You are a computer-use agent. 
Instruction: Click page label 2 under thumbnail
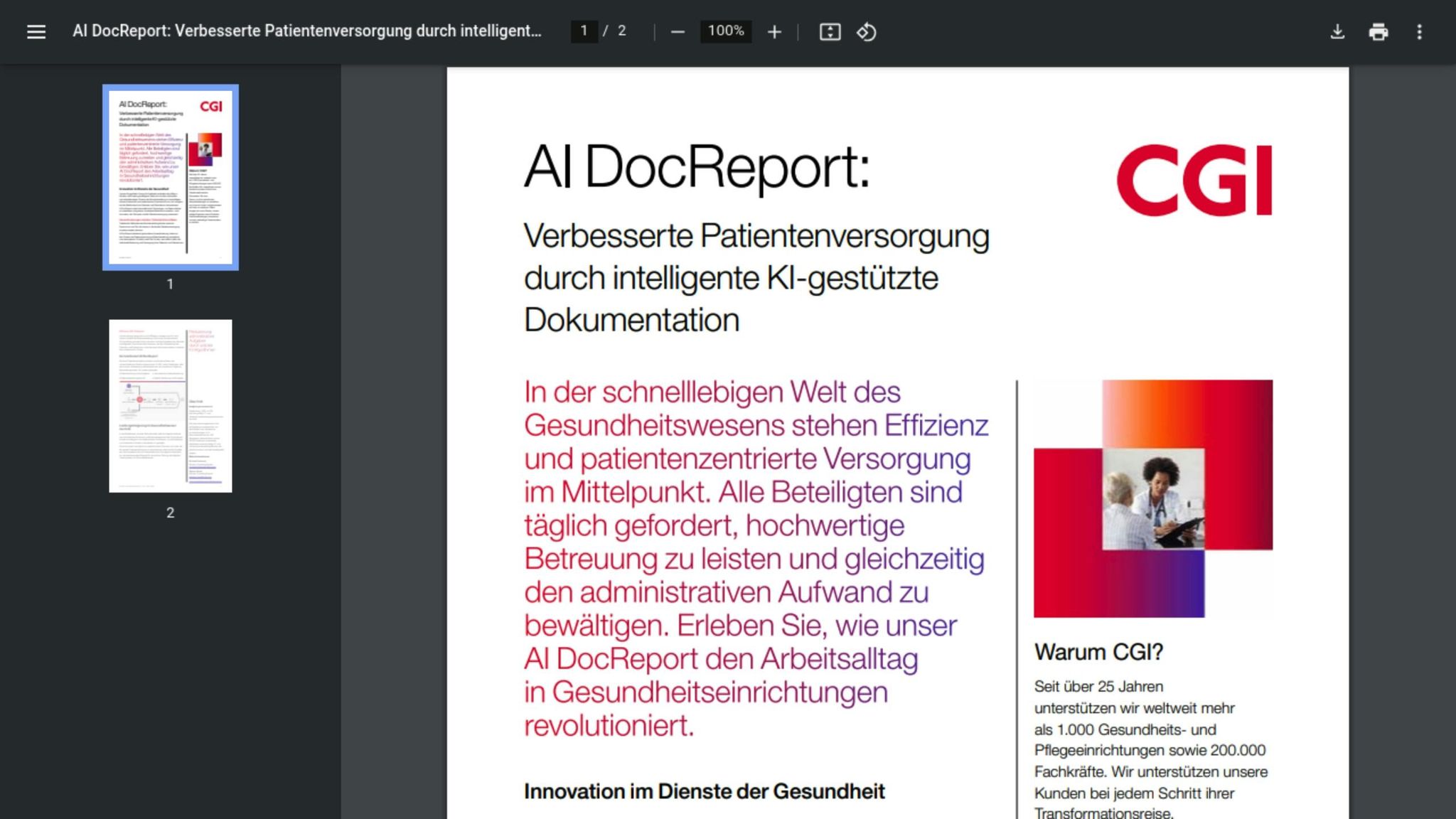tap(170, 513)
